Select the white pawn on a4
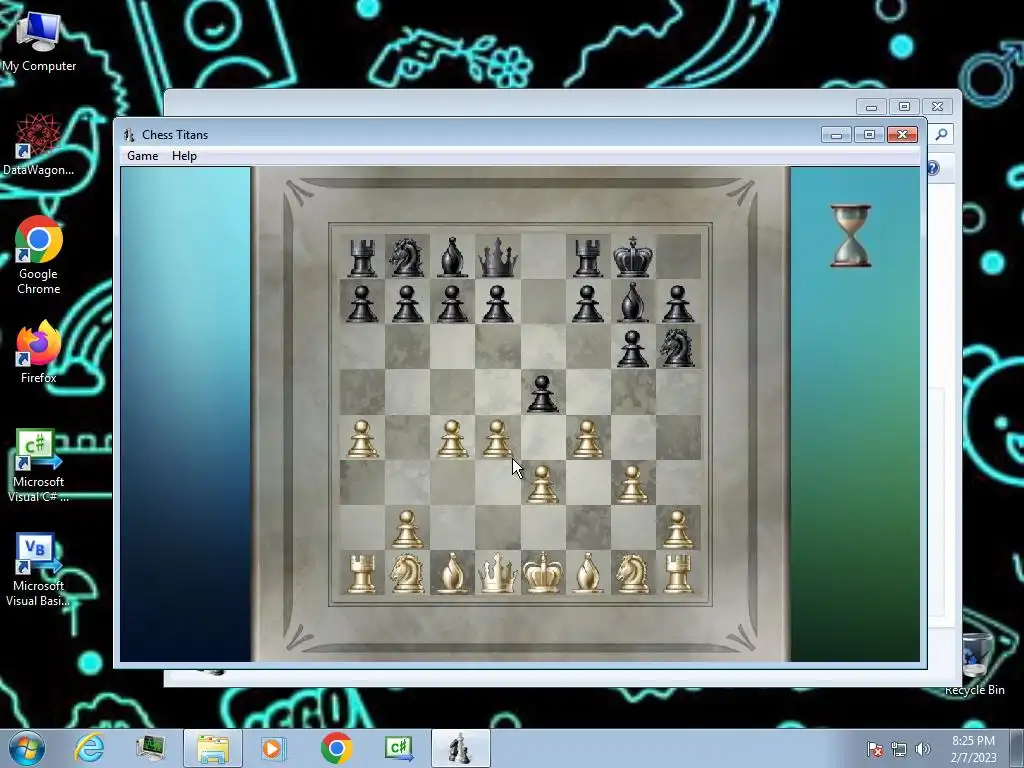Screen dimensions: 1024x768 362,438
